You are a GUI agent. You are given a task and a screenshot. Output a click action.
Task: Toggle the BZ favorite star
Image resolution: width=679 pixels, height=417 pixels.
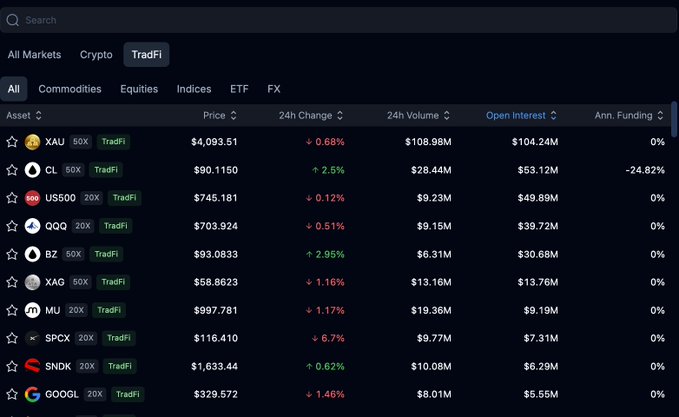tap(12, 254)
